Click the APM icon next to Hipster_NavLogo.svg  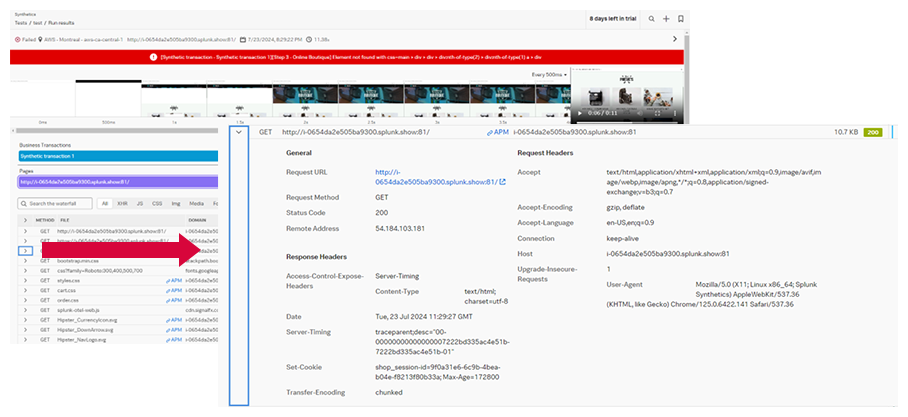[x=175, y=339]
